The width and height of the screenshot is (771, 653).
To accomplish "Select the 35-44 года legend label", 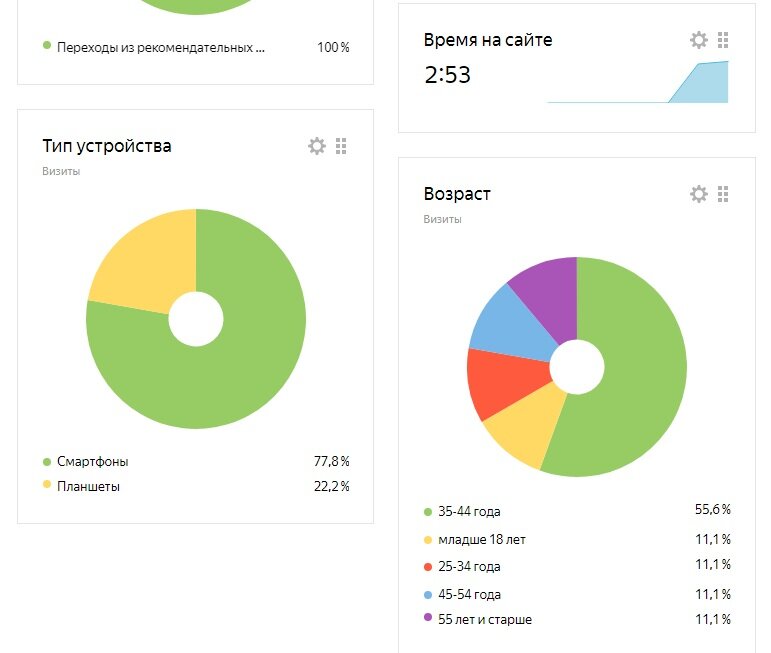I will click(469, 511).
